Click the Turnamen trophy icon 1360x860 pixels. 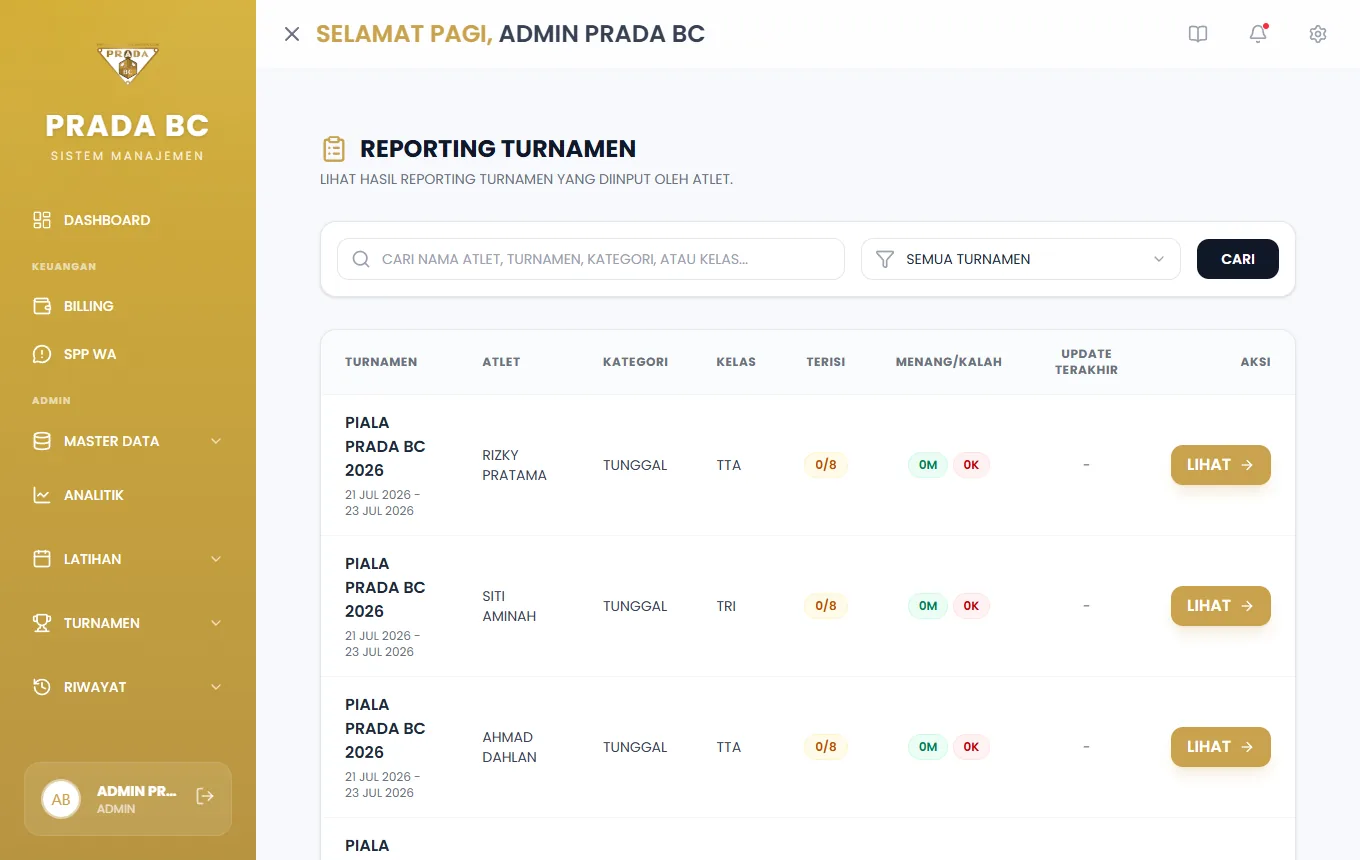(x=42, y=623)
